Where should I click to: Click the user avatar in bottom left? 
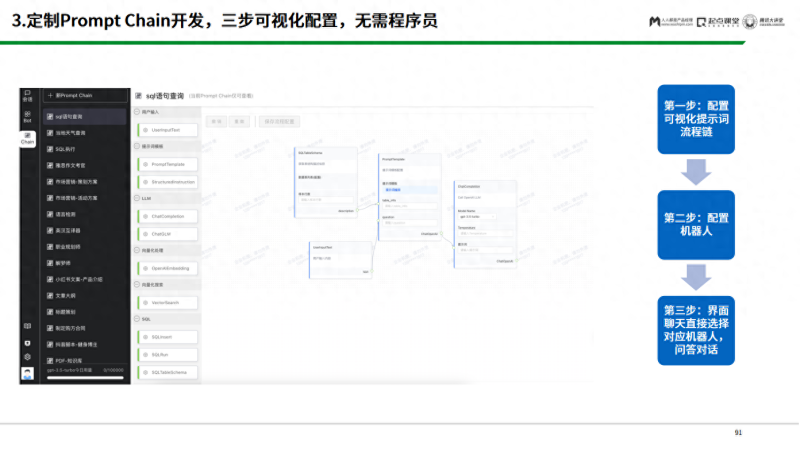(27, 374)
